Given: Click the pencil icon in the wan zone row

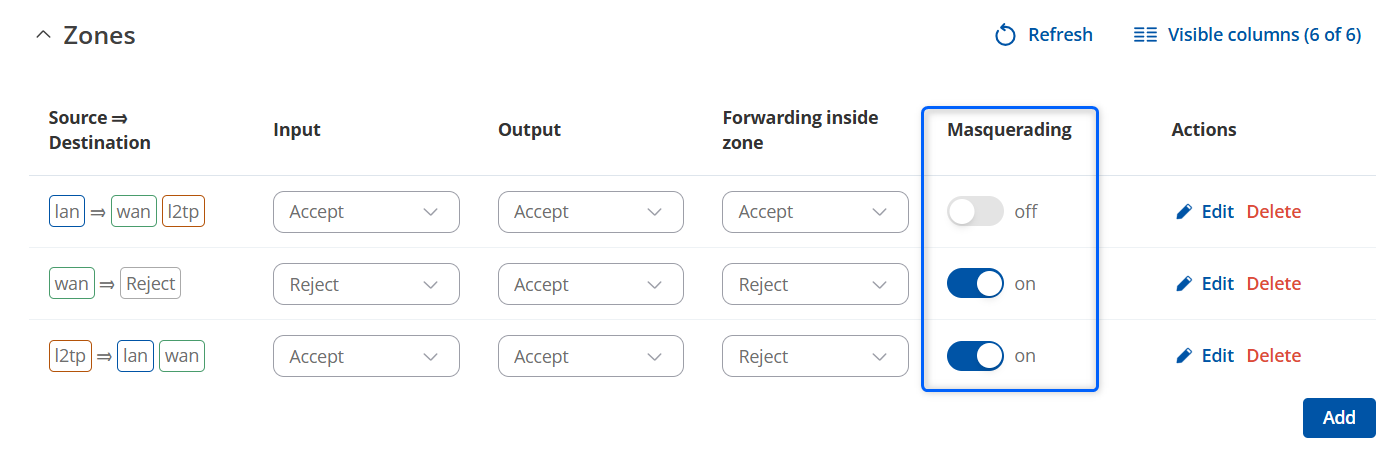Looking at the screenshot, I should coord(1184,284).
